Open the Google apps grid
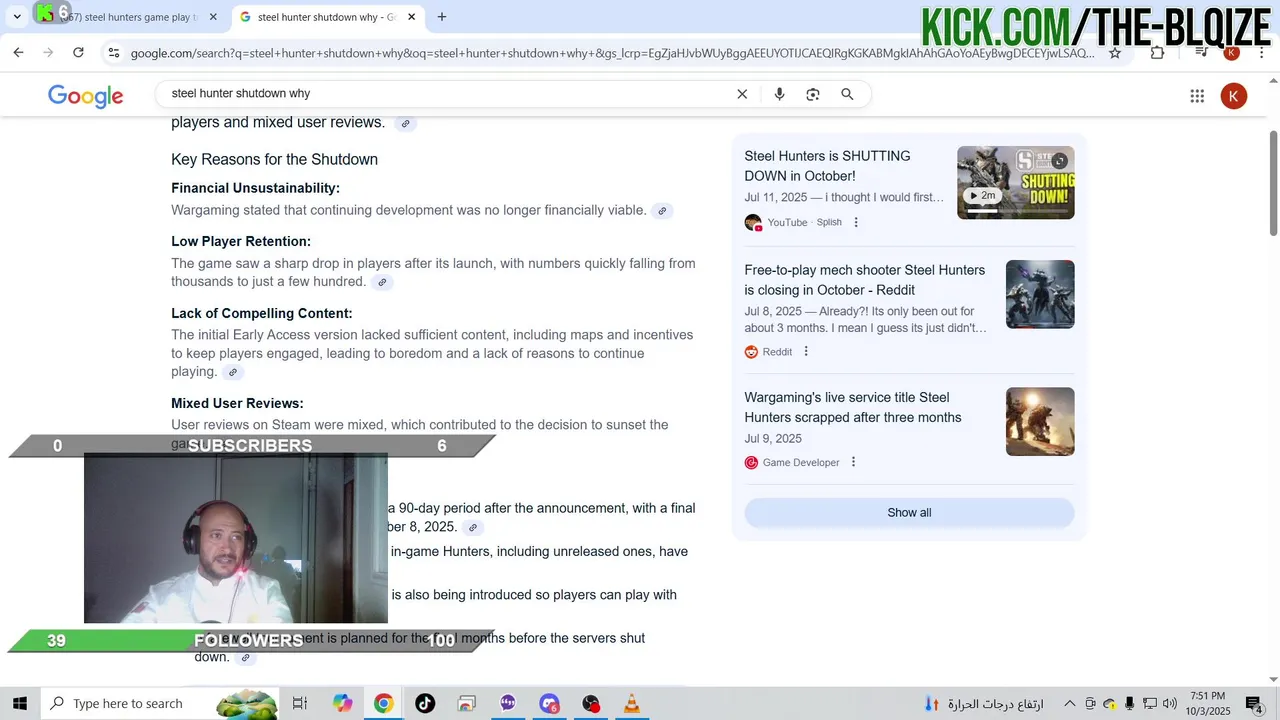The image size is (1280, 720). pos(1197,96)
